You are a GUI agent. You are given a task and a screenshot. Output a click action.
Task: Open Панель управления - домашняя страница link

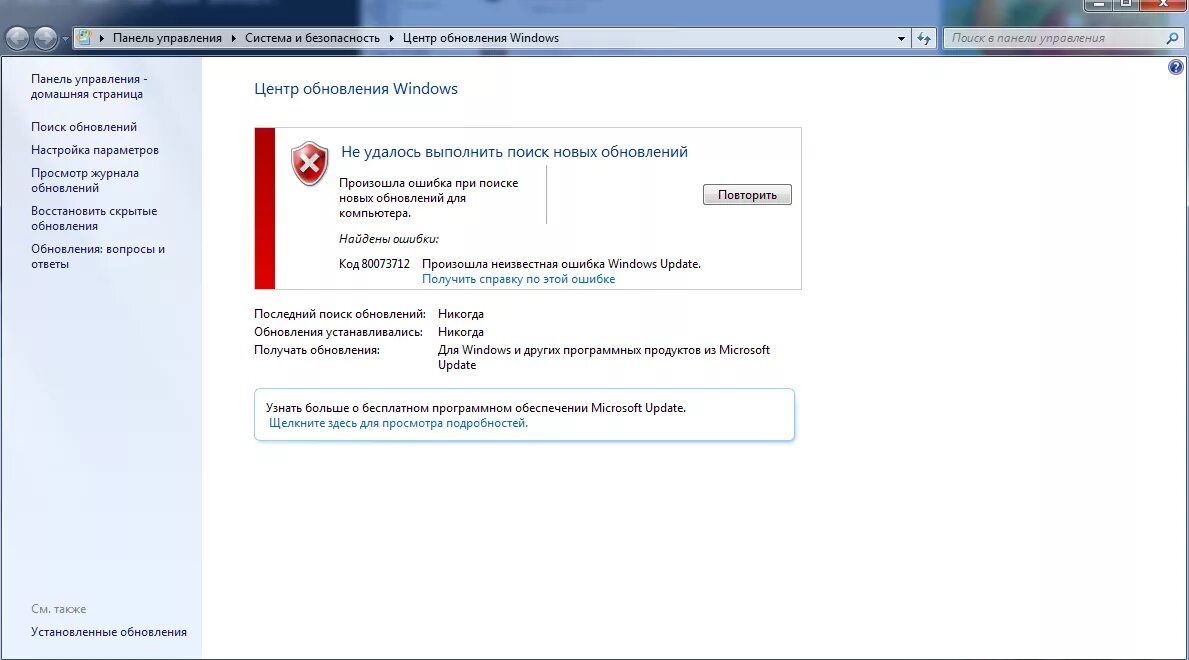pyautogui.click(x=89, y=86)
